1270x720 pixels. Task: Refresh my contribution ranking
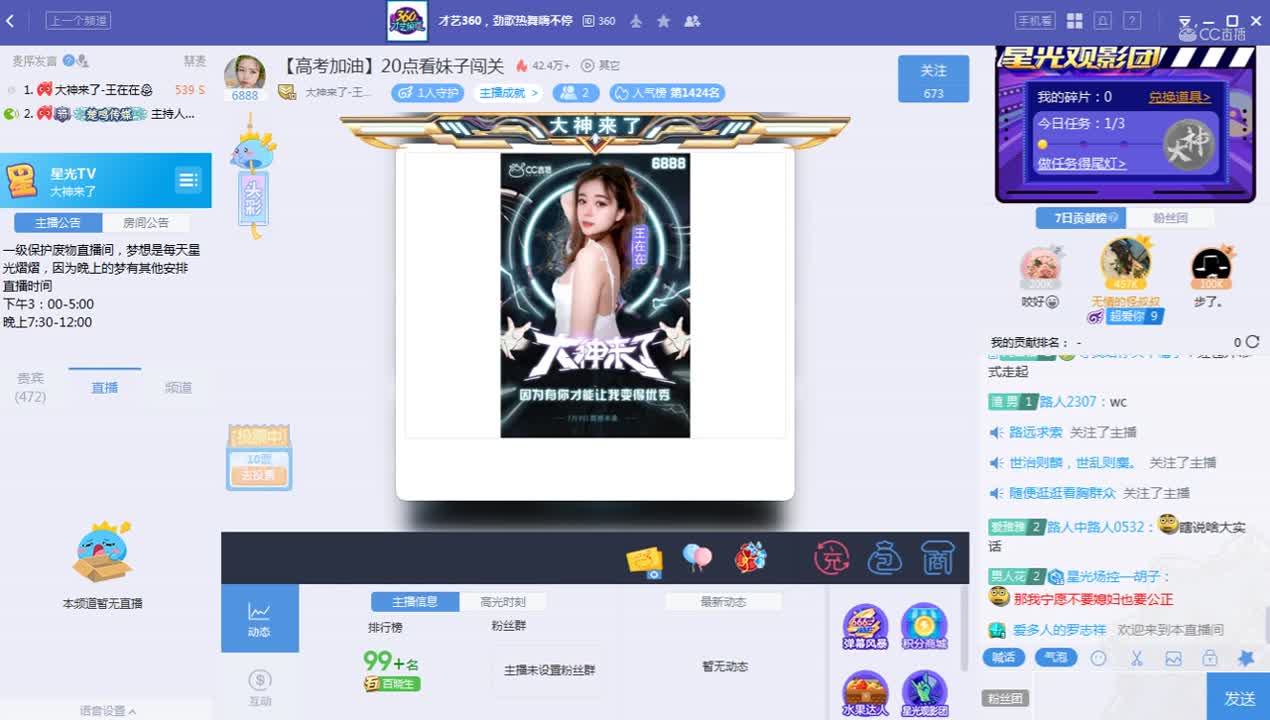[x=1252, y=342]
